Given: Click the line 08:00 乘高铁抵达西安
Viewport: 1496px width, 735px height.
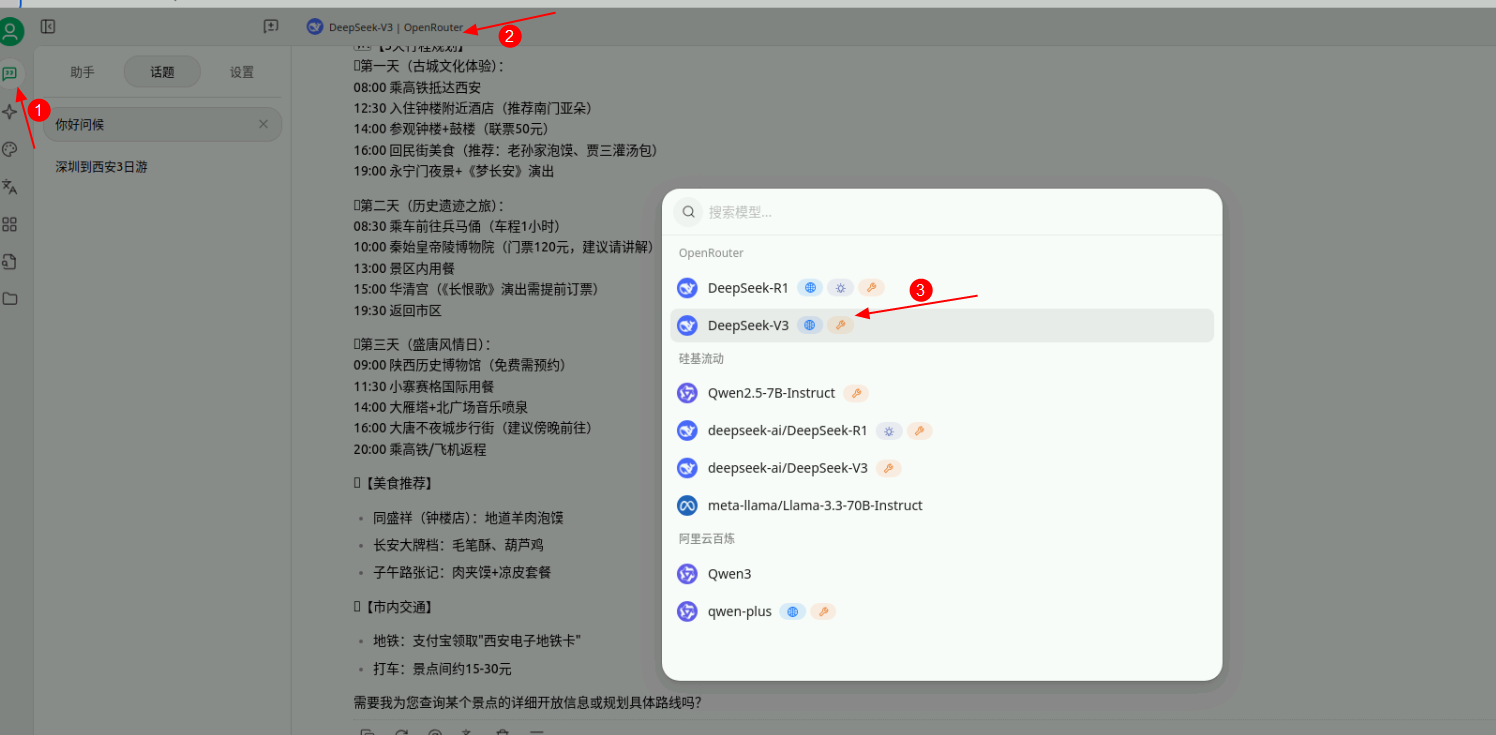Looking at the screenshot, I should pyautogui.click(x=417, y=87).
